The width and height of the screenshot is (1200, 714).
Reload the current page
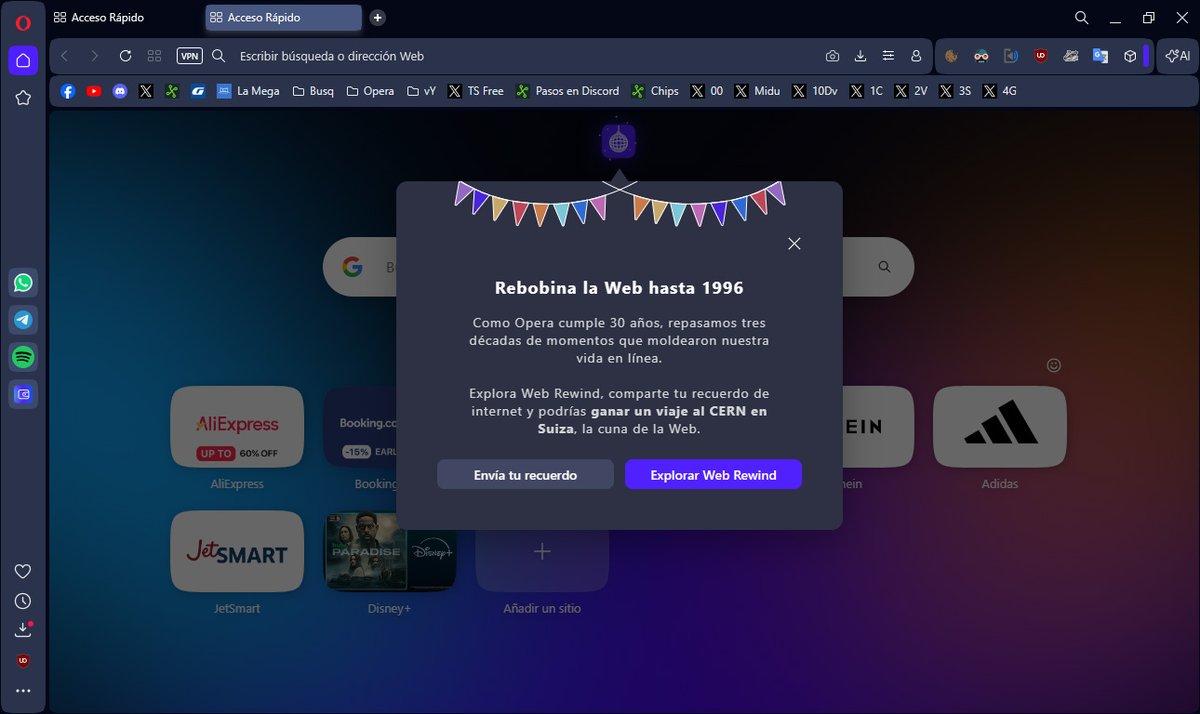pyautogui.click(x=125, y=56)
